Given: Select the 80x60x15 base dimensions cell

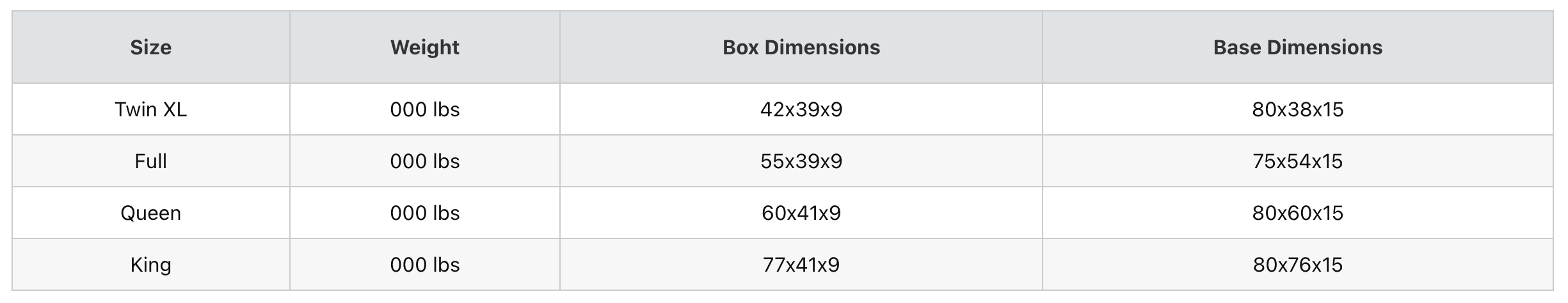Looking at the screenshot, I should pos(1298,213).
